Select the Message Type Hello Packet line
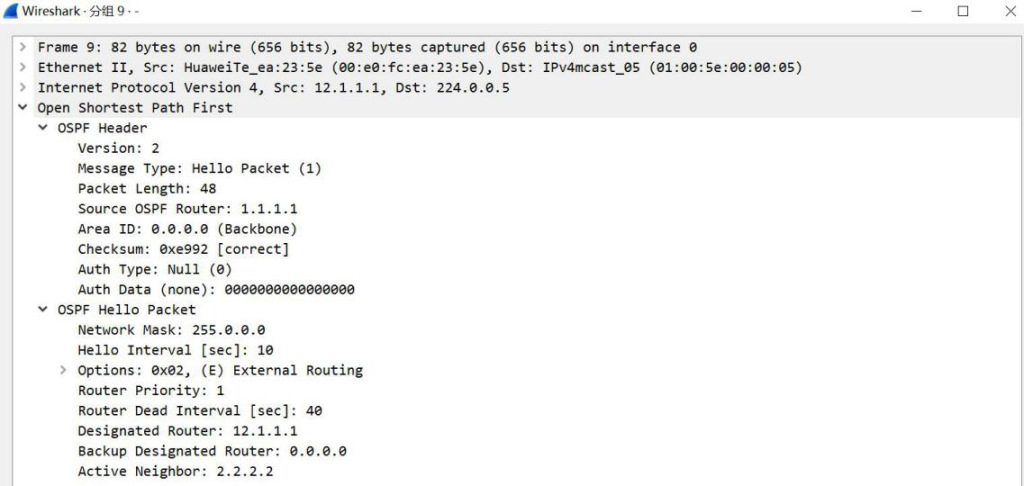Image resolution: width=1024 pixels, height=486 pixels. 199,169
